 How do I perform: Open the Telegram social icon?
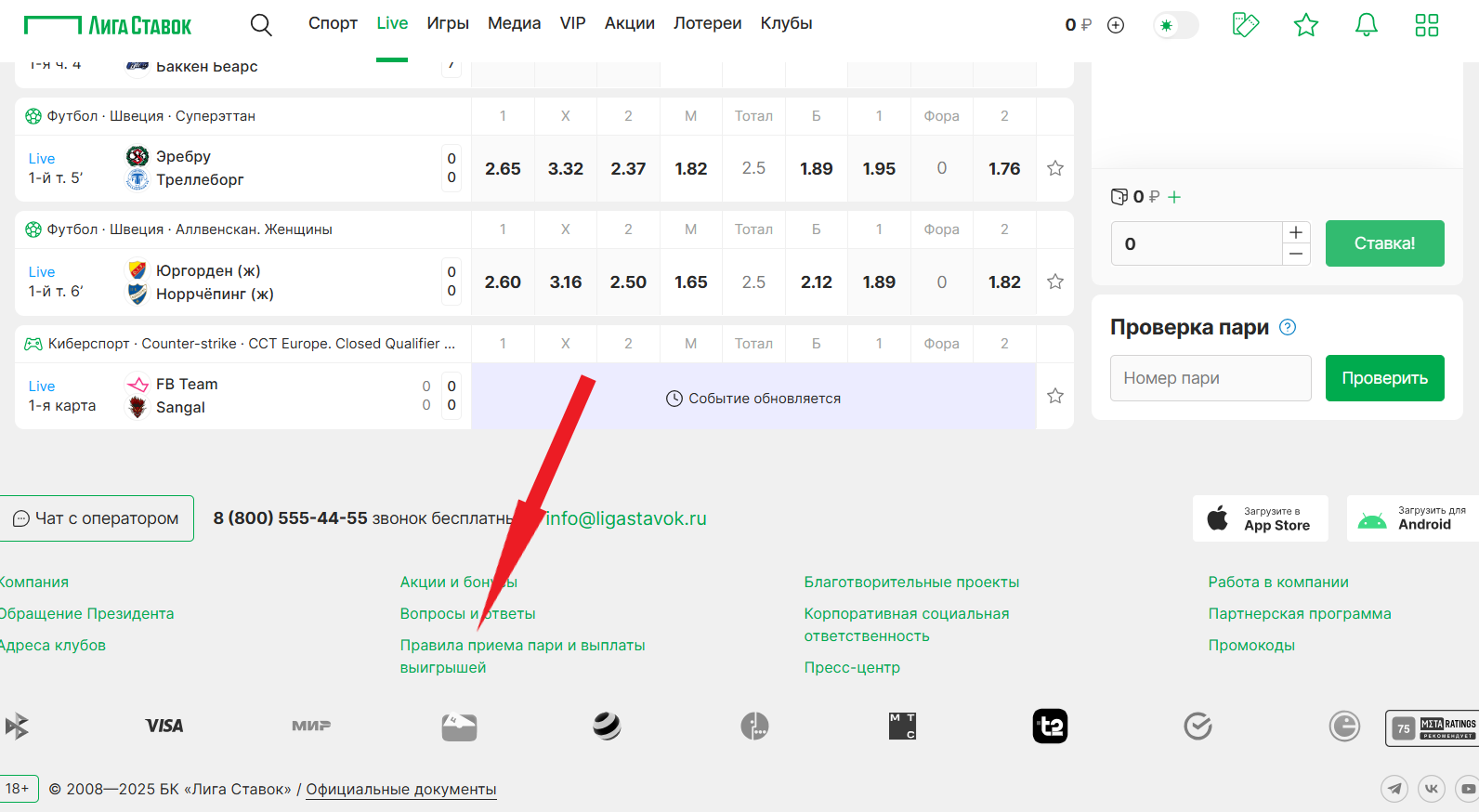(x=1394, y=789)
